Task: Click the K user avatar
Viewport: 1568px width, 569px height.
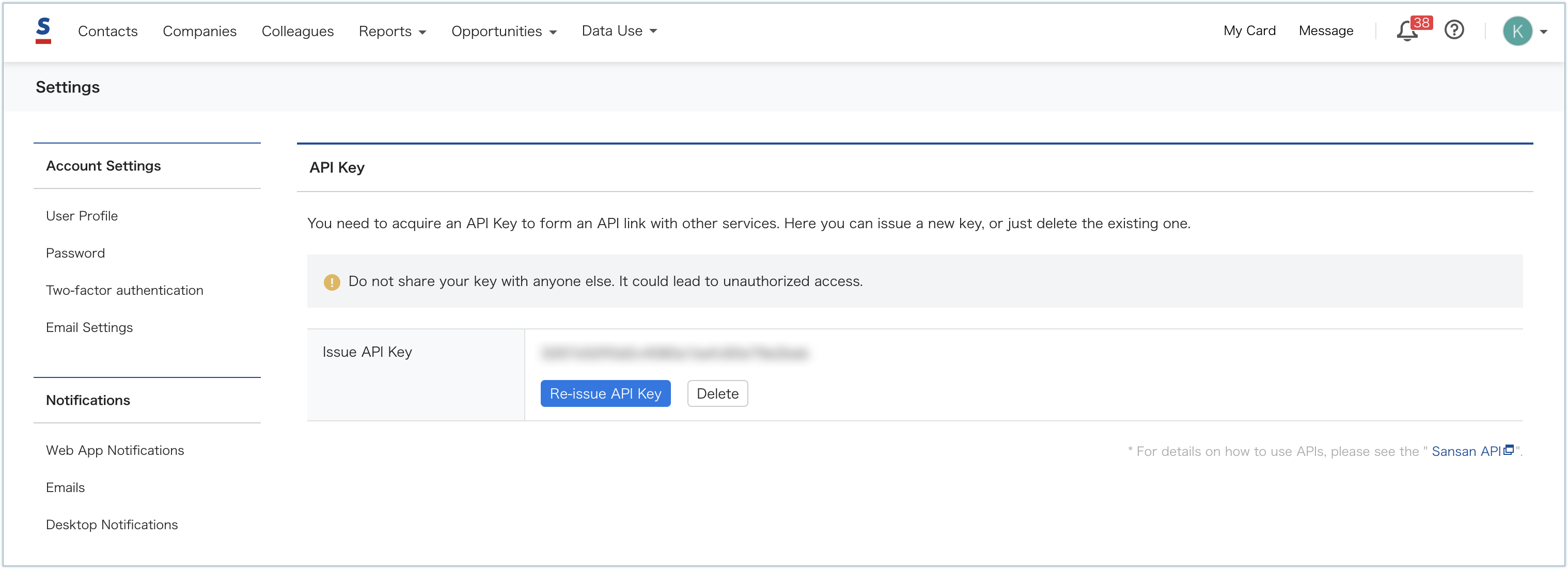Action: point(1517,31)
